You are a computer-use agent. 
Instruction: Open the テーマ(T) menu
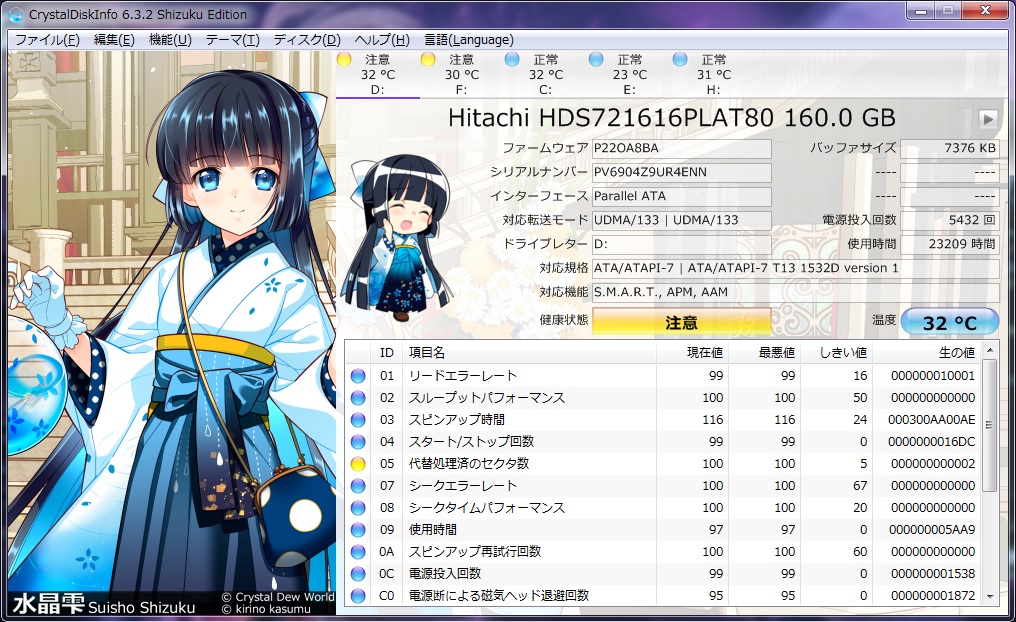pos(233,40)
